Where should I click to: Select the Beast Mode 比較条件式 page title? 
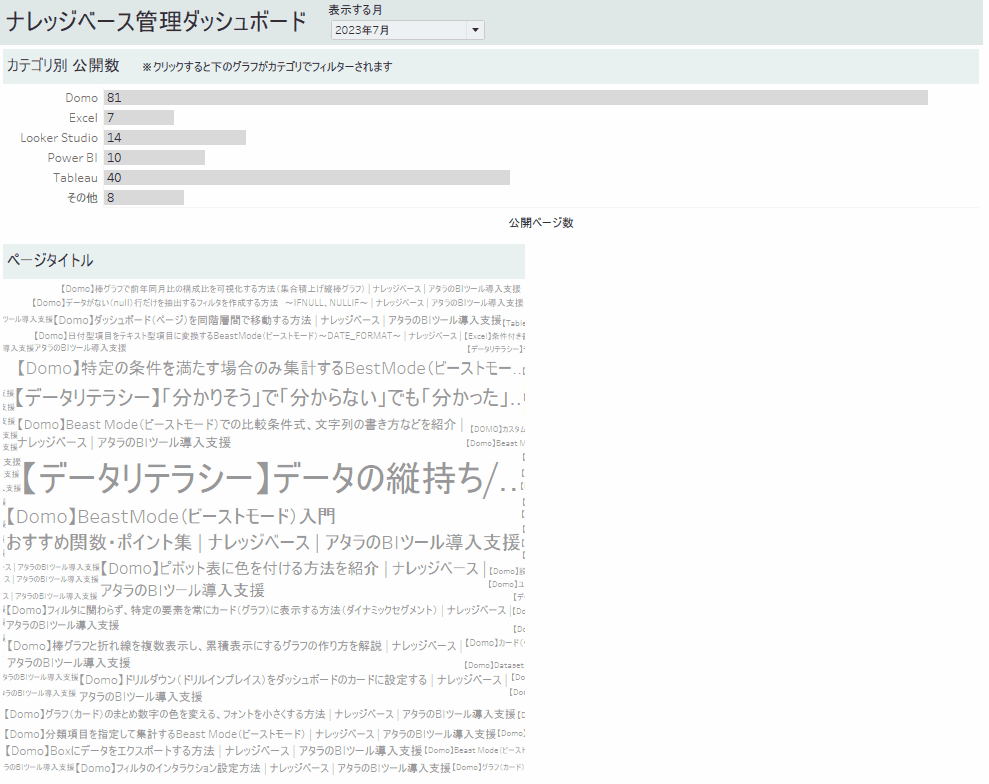tap(240, 433)
